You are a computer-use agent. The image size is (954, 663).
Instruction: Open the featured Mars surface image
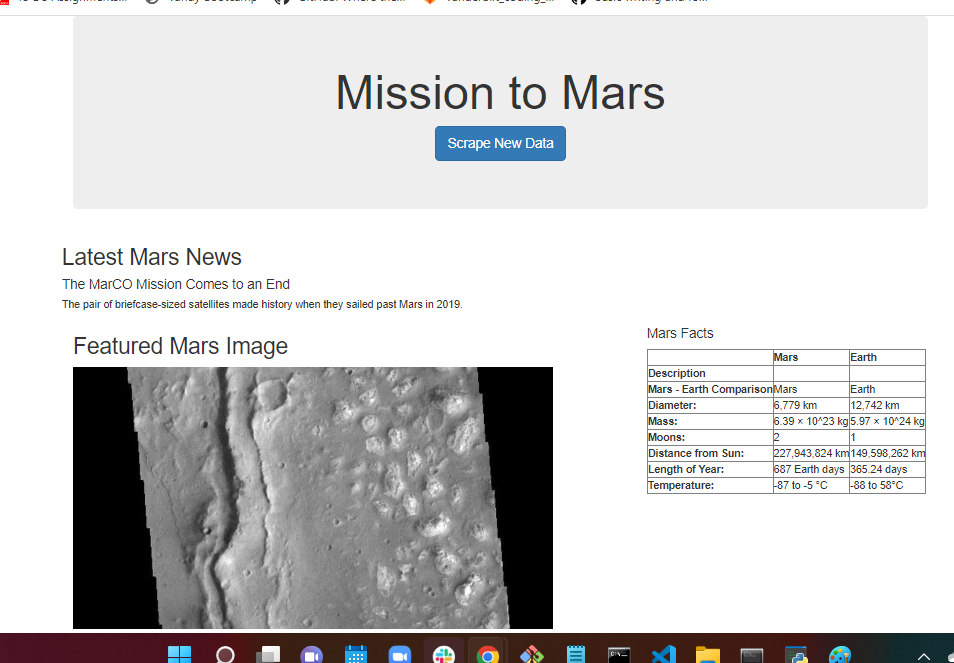(313, 498)
